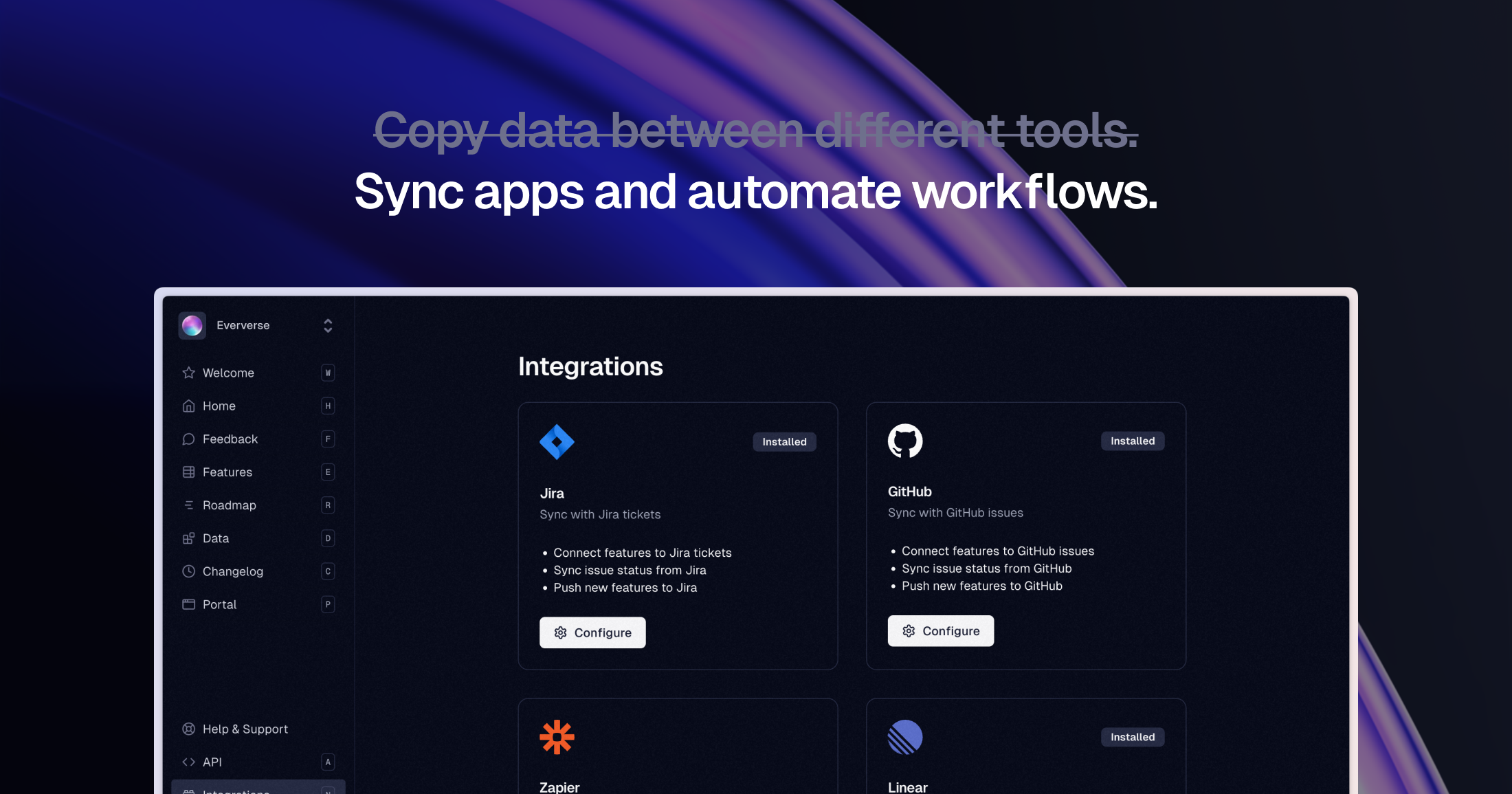Click the Changelog clock icon
1512x794 pixels.
coord(188,571)
